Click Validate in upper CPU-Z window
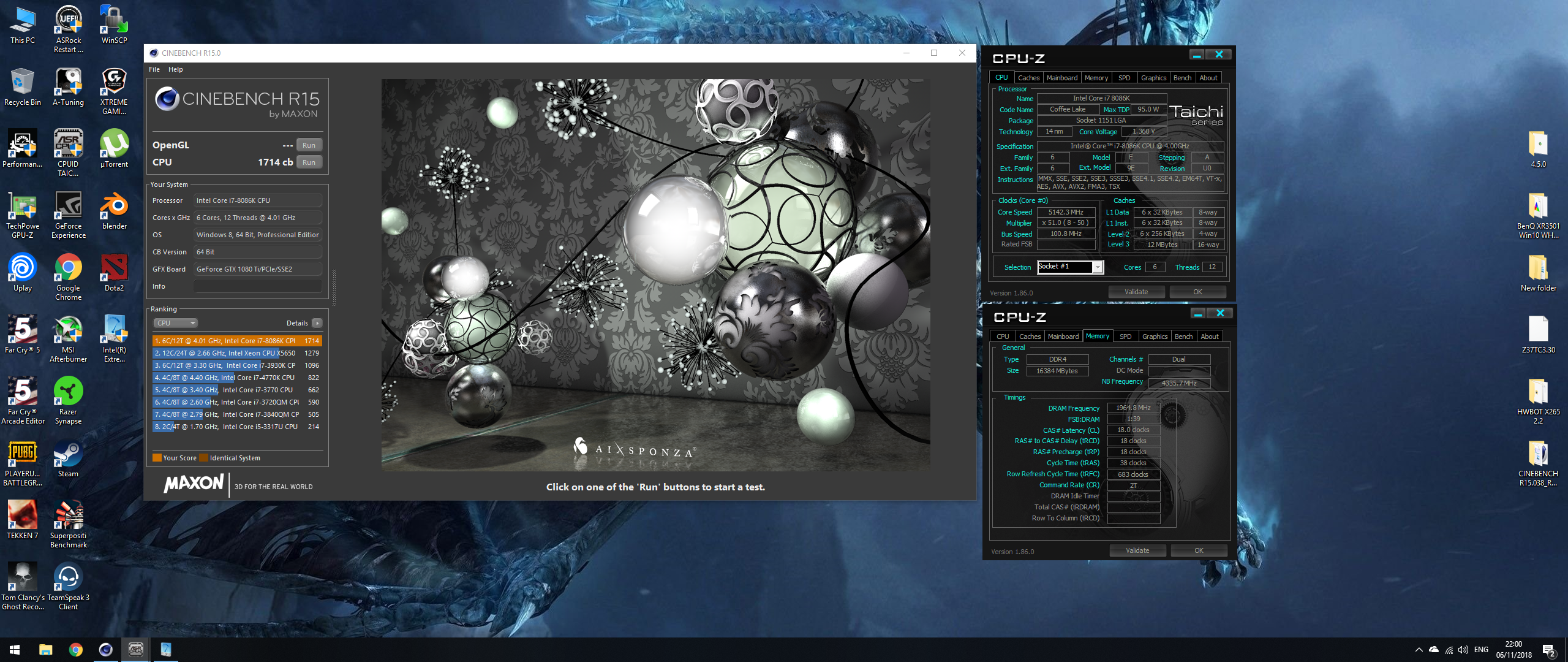Screen dimensions: 1568x662 1136,292
